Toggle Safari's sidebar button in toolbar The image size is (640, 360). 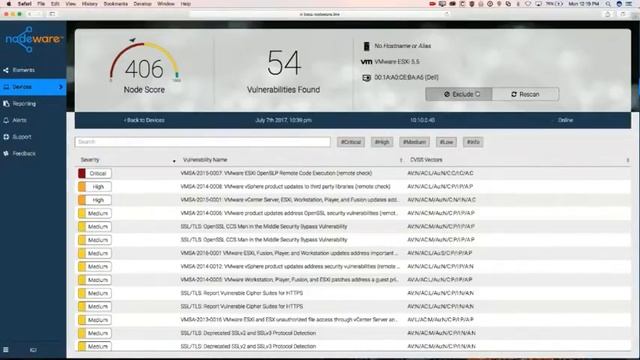coord(52,14)
